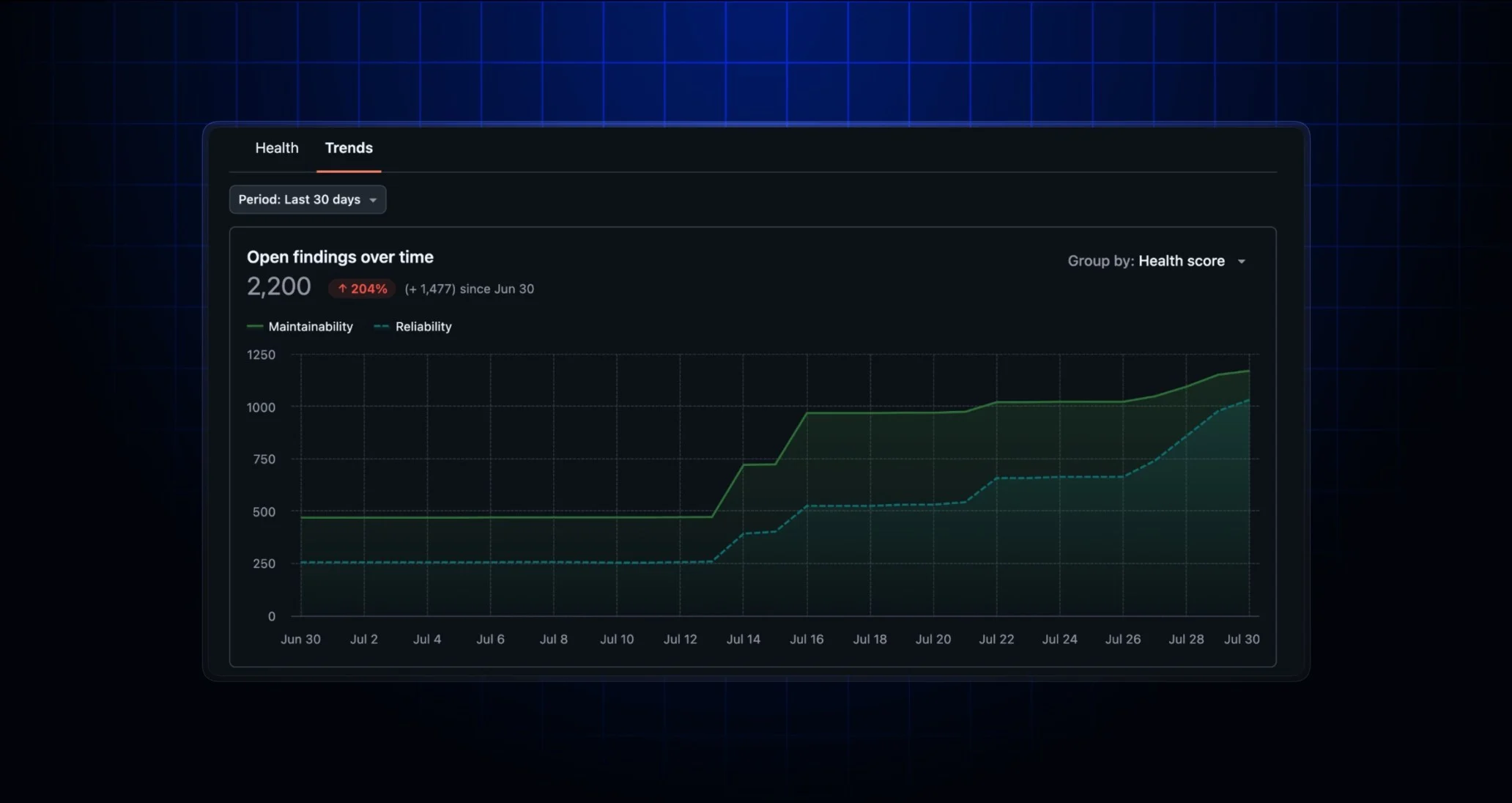Click the 1250 y-axis label

(261, 355)
